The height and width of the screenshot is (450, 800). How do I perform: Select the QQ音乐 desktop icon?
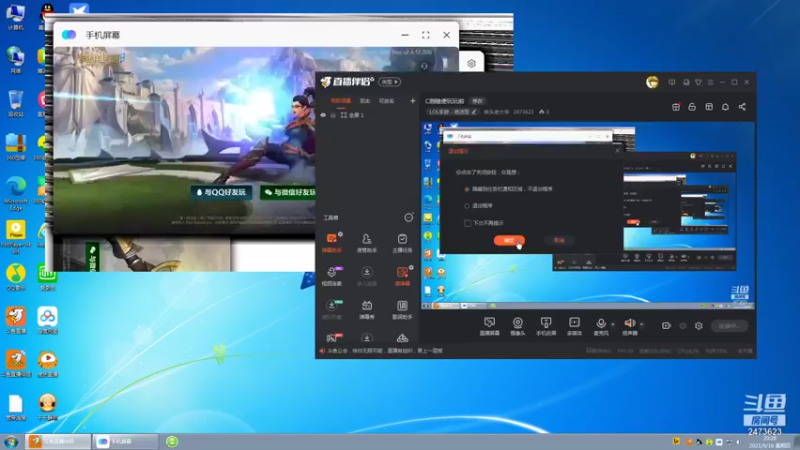[16, 278]
